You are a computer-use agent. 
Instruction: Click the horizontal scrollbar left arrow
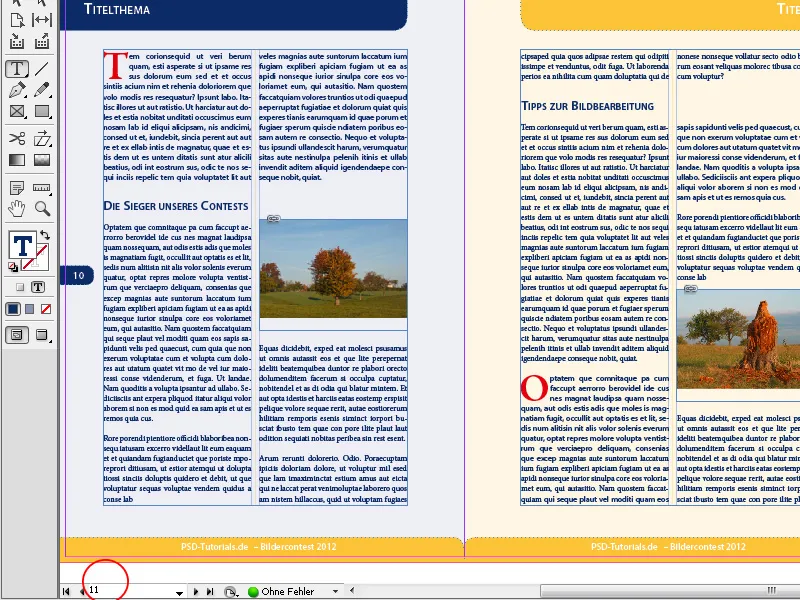coord(352,591)
